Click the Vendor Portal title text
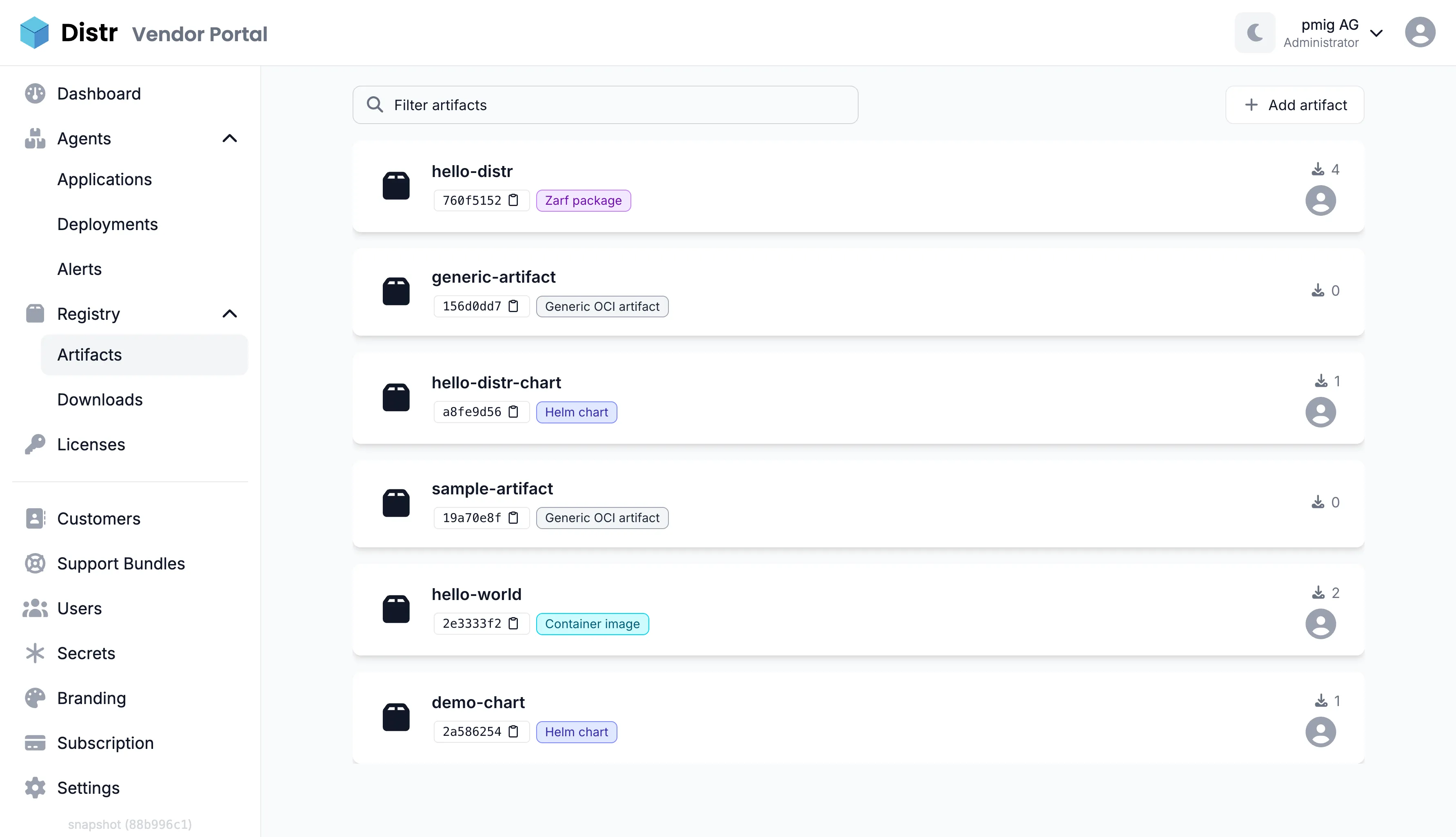 (x=200, y=34)
